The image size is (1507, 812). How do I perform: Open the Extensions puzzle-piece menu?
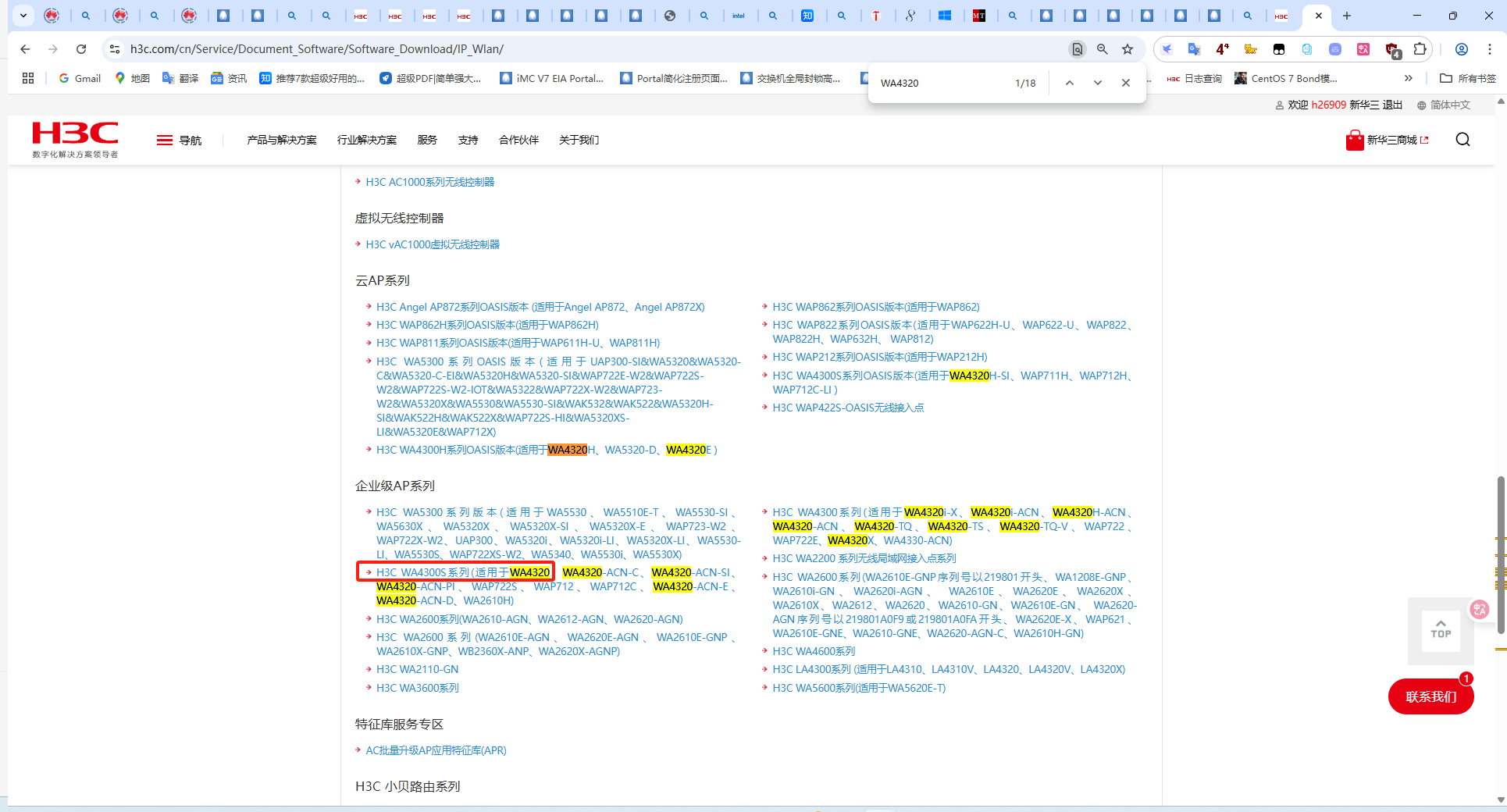click(x=1420, y=49)
